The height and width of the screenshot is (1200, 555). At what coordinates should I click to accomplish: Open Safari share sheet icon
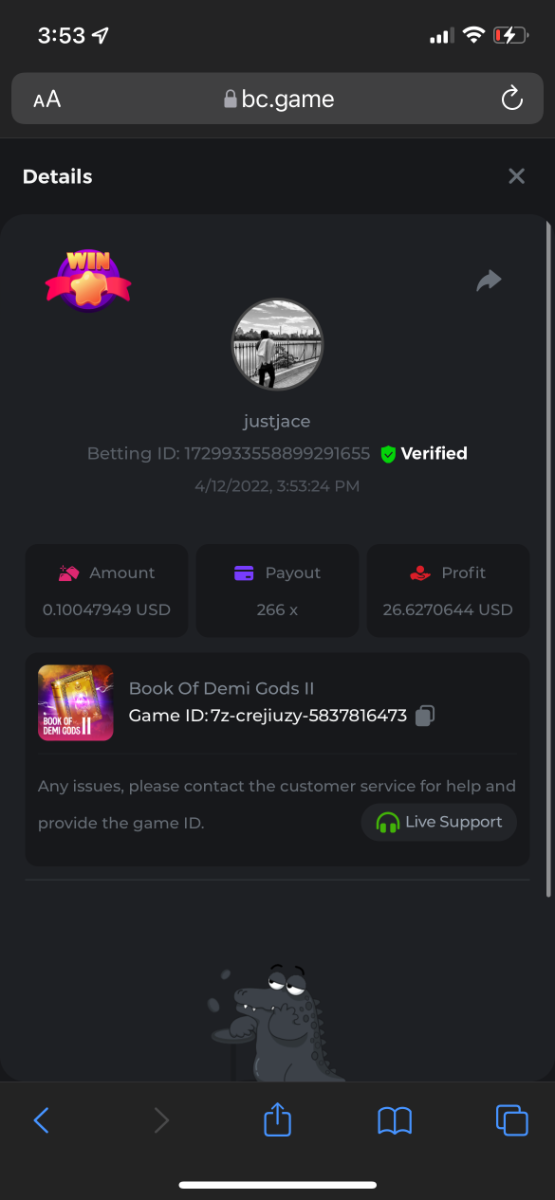(277, 1119)
